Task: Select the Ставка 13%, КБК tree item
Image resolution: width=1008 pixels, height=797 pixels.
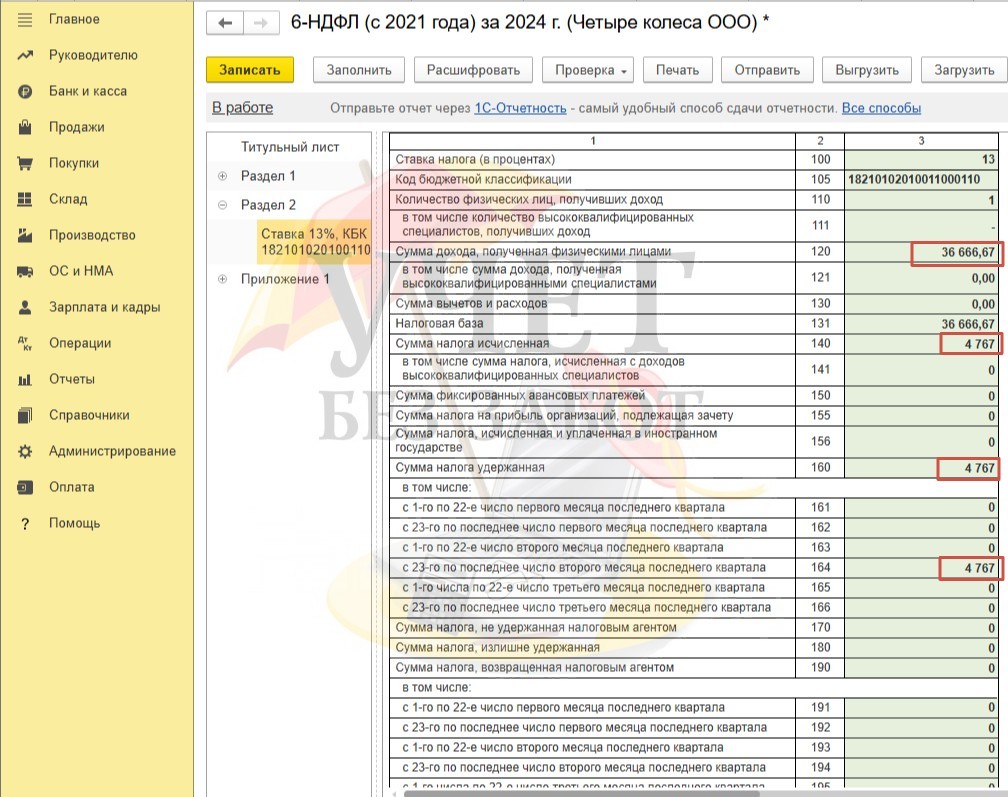Action: (315, 242)
